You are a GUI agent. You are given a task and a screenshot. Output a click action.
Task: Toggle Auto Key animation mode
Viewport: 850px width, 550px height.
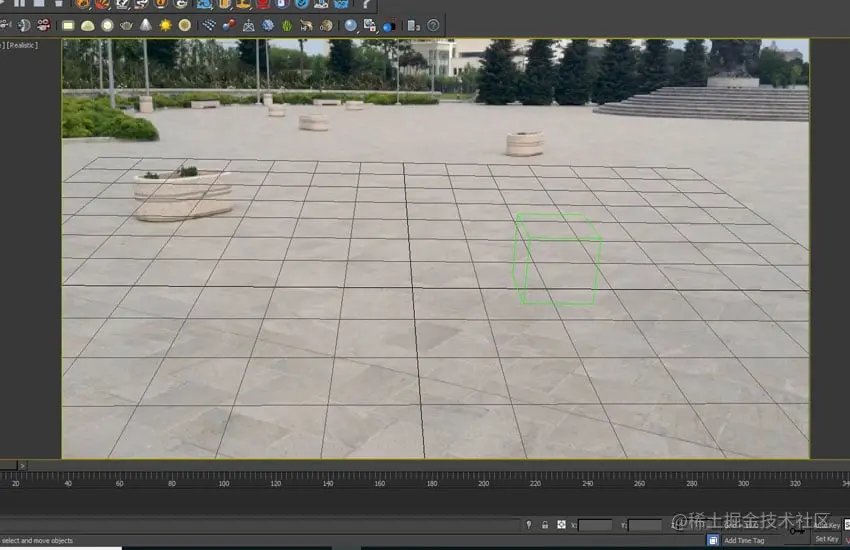[826, 525]
